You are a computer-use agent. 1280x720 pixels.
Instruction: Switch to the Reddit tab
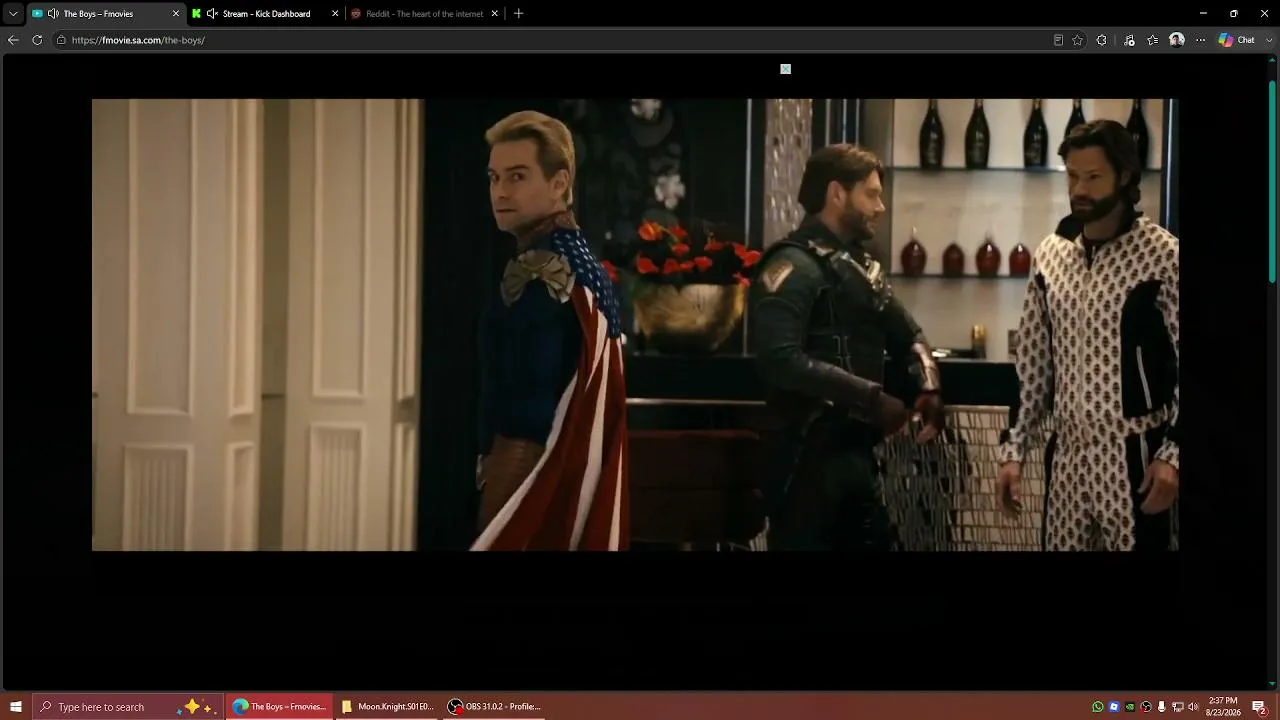(425, 14)
